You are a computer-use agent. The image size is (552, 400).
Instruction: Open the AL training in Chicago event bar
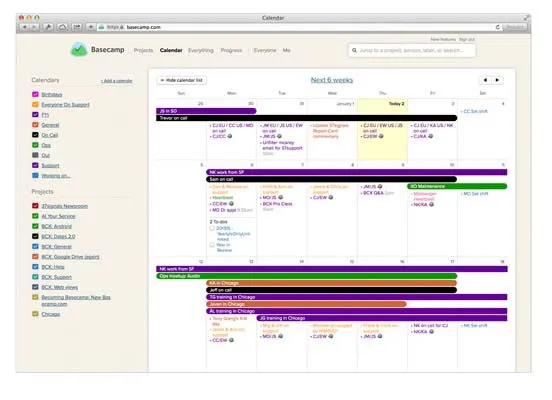pyautogui.click(x=357, y=311)
